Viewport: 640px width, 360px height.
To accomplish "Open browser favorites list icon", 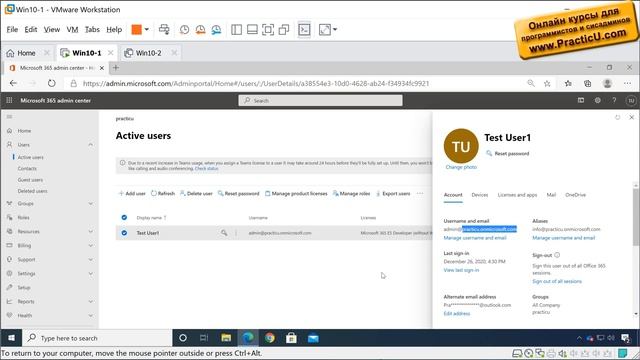I will [x=568, y=83].
